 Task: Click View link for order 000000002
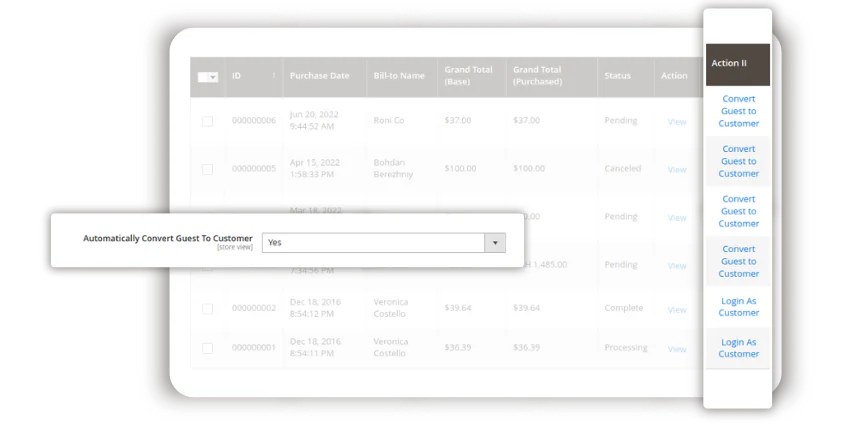pyautogui.click(x=677, y=310)
